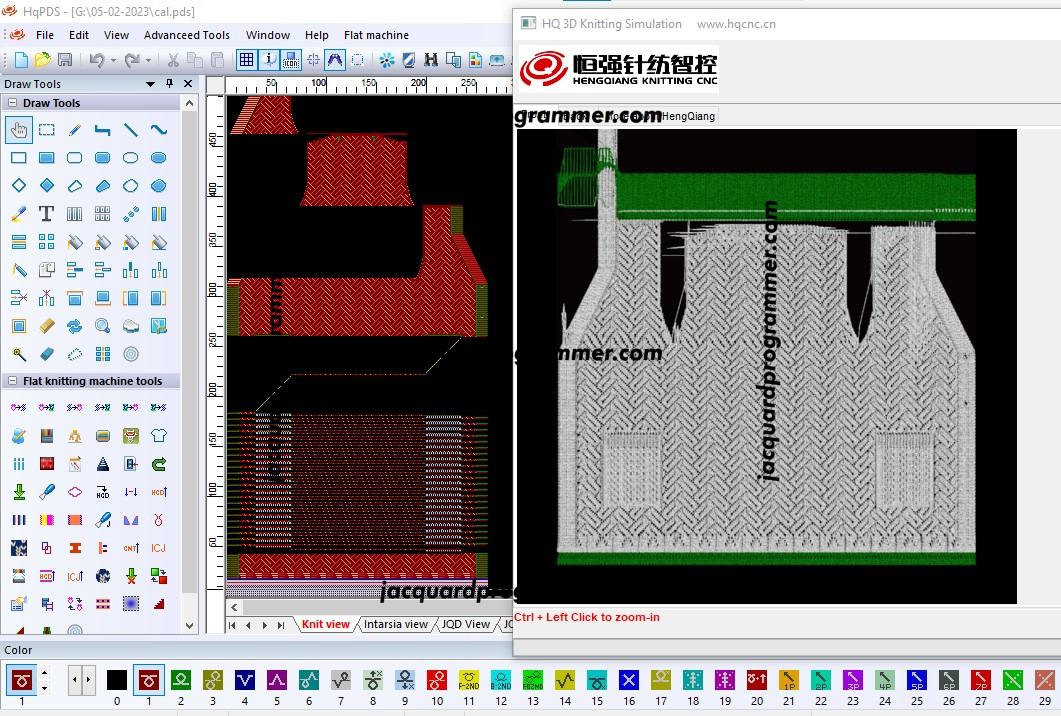Switch to the Intarsia view tab
Image resolution: width=1061 pixels, height=716 pixels.
396,624
